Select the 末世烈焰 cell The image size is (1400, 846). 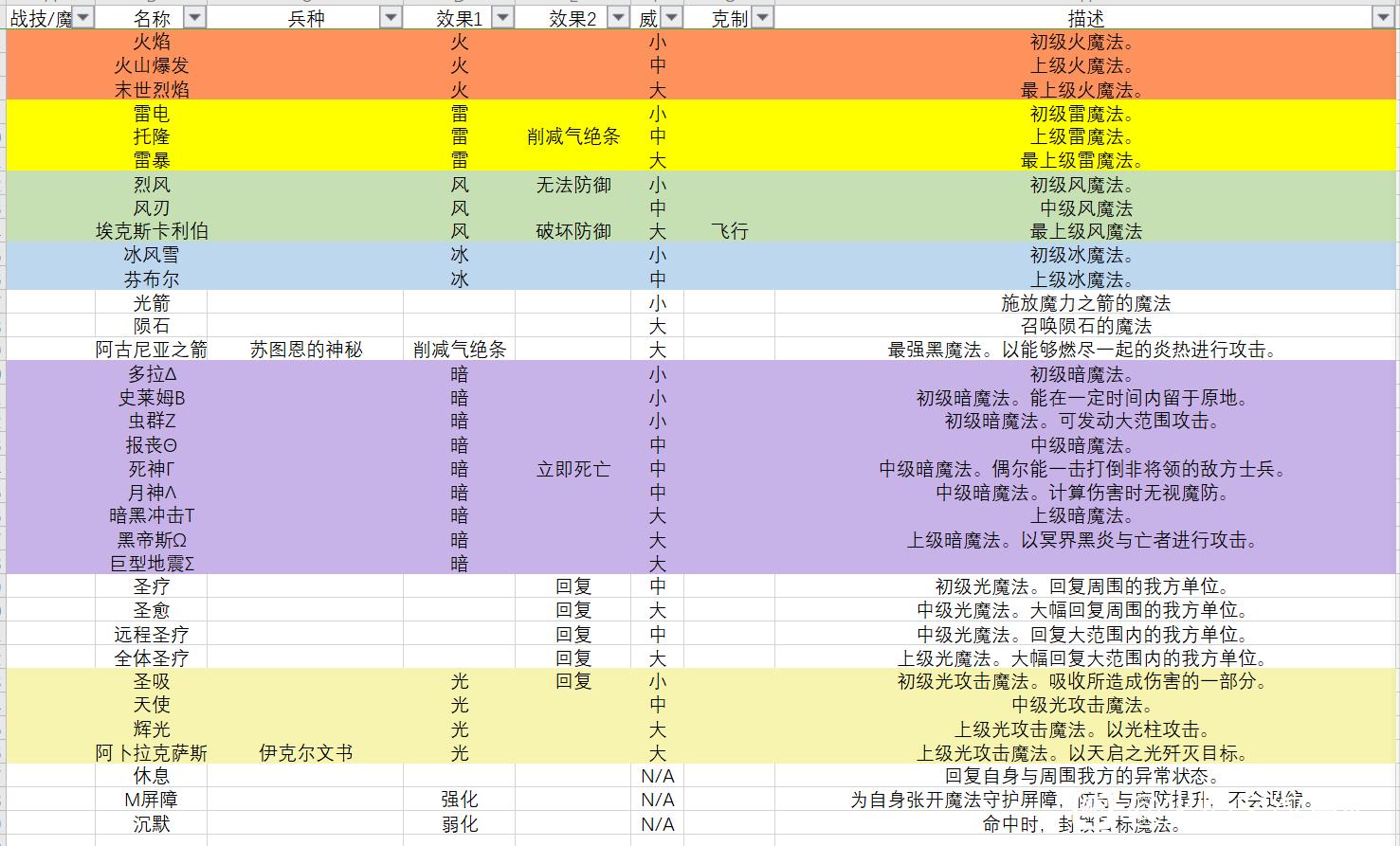(152, 89)
